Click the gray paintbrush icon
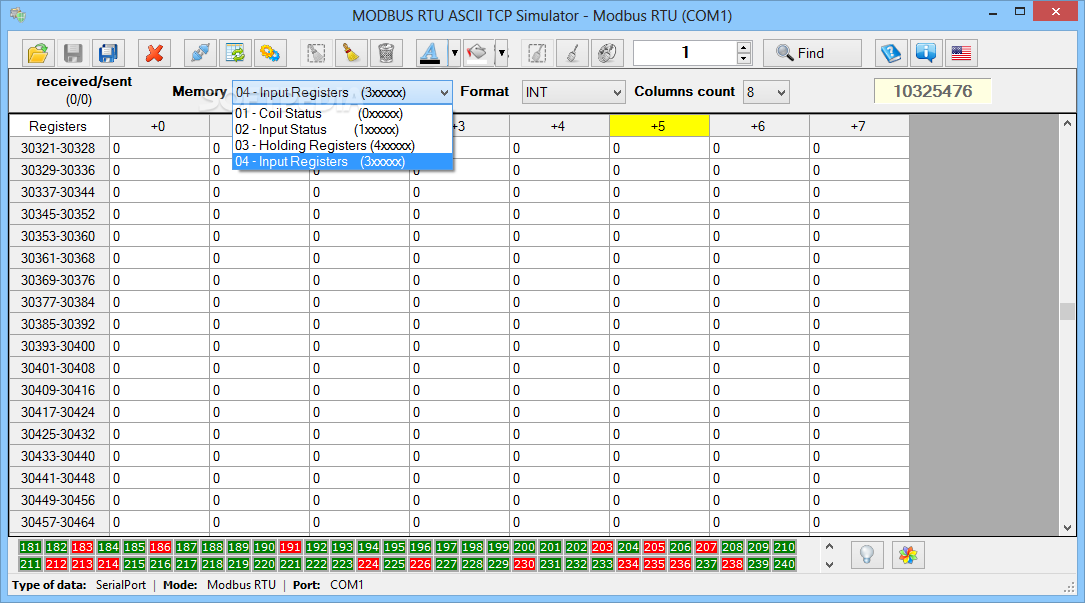 tap(572, 53)
